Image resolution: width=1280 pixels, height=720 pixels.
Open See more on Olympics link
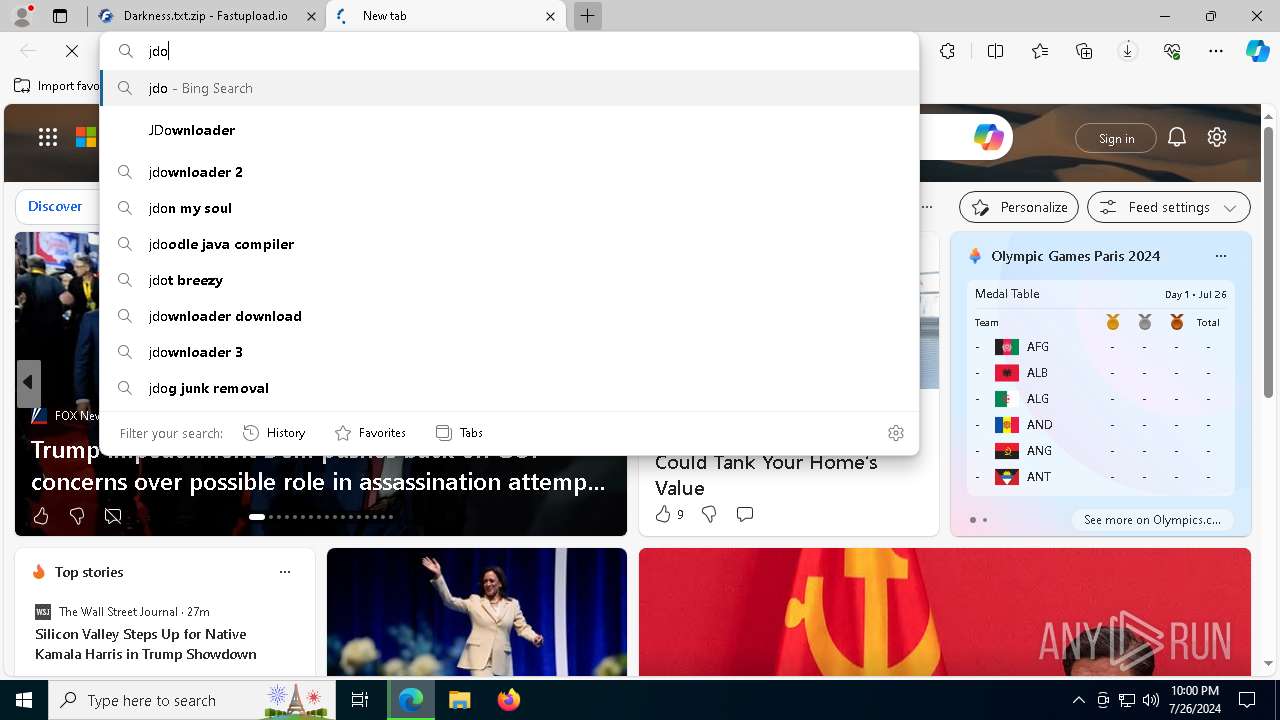(1152, 520)
